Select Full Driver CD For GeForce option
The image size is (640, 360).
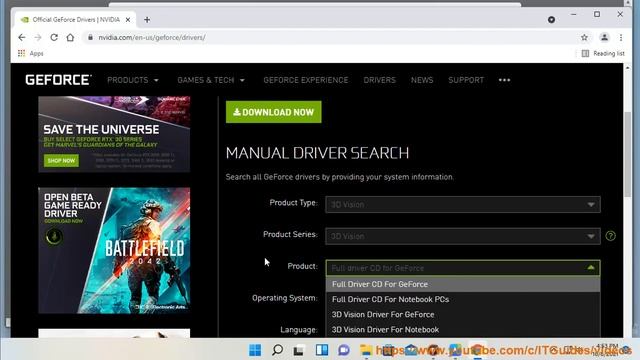point(463,284)
